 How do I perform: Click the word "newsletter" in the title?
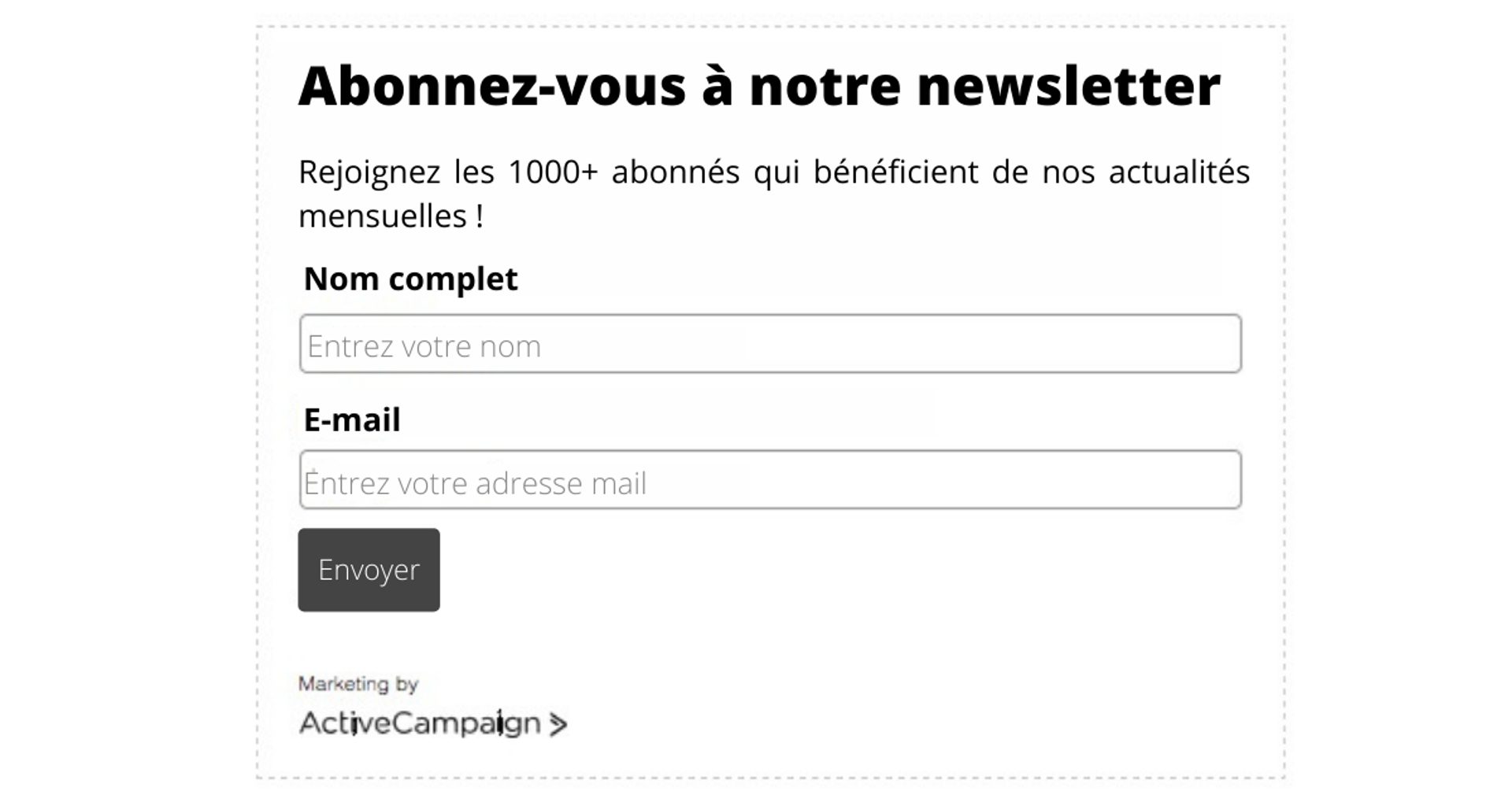click(x=1069, y=85)
